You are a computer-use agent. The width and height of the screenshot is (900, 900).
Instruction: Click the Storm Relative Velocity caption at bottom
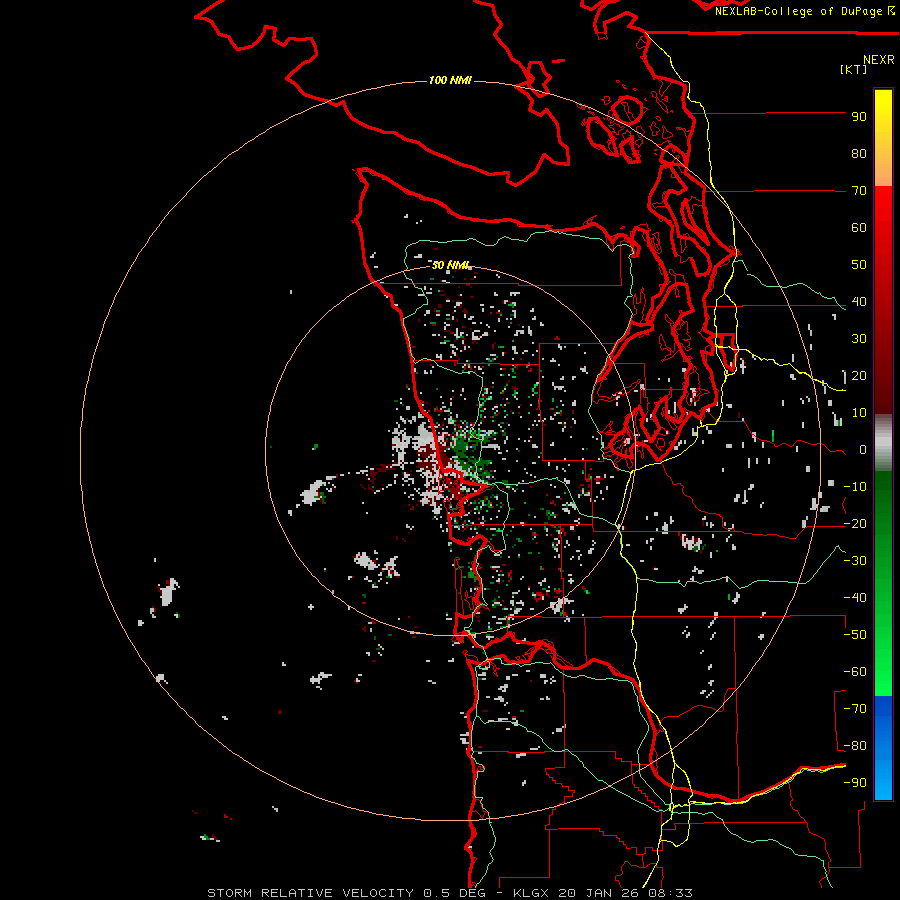[449, 893]
